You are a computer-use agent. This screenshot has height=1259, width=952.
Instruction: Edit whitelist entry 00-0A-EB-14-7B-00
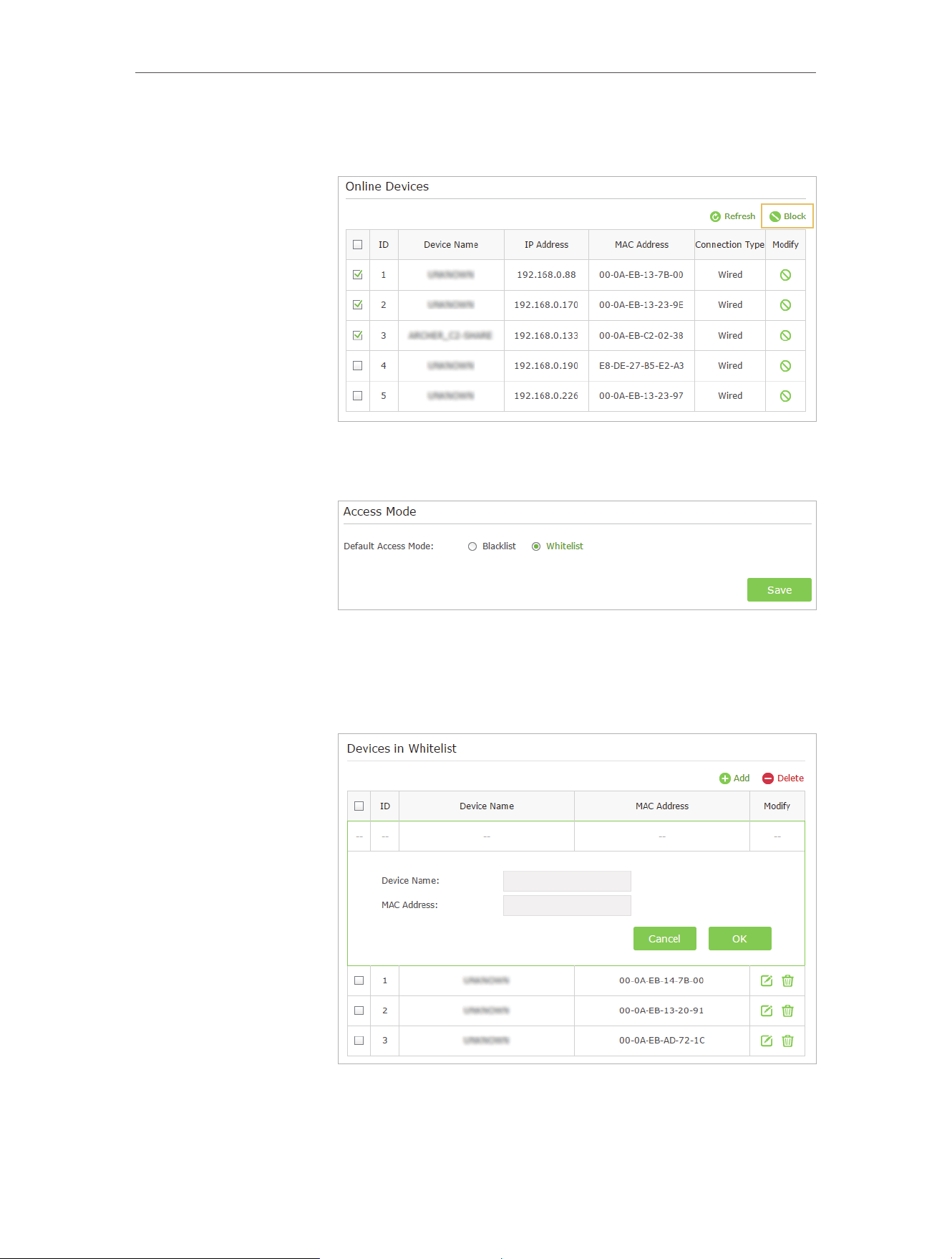tap(767, 981)
